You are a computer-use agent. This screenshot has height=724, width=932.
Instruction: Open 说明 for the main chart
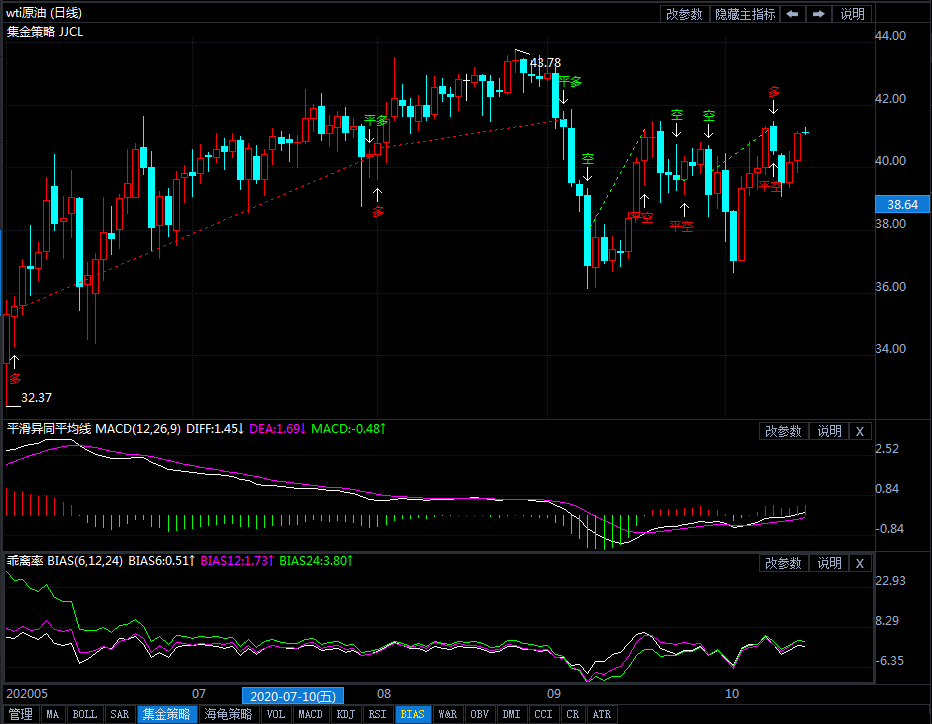[x=852, y=14]
